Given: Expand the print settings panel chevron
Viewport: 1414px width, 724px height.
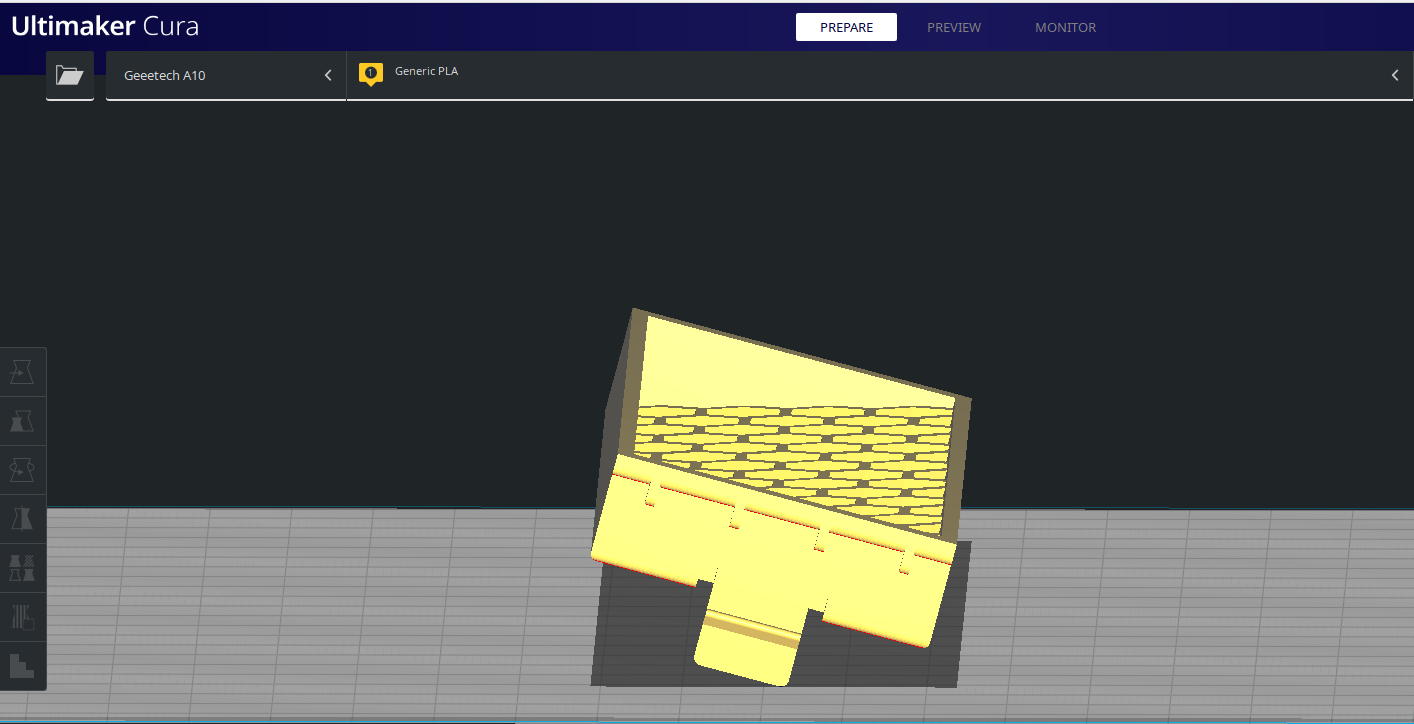Looking at the screenshot, I should [1395, 75].
